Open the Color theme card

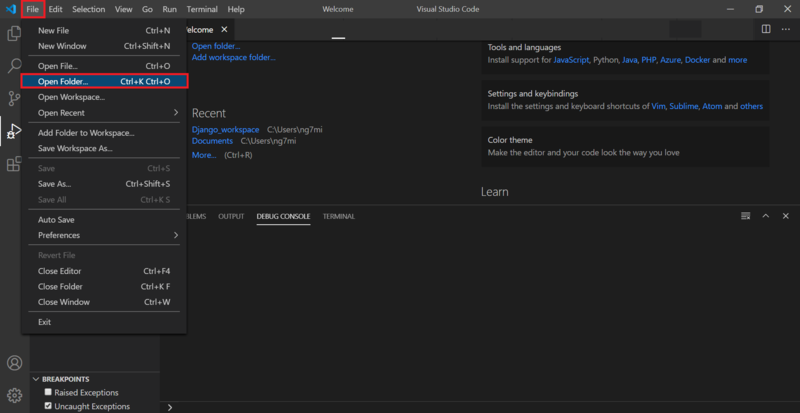coord(625,146)
